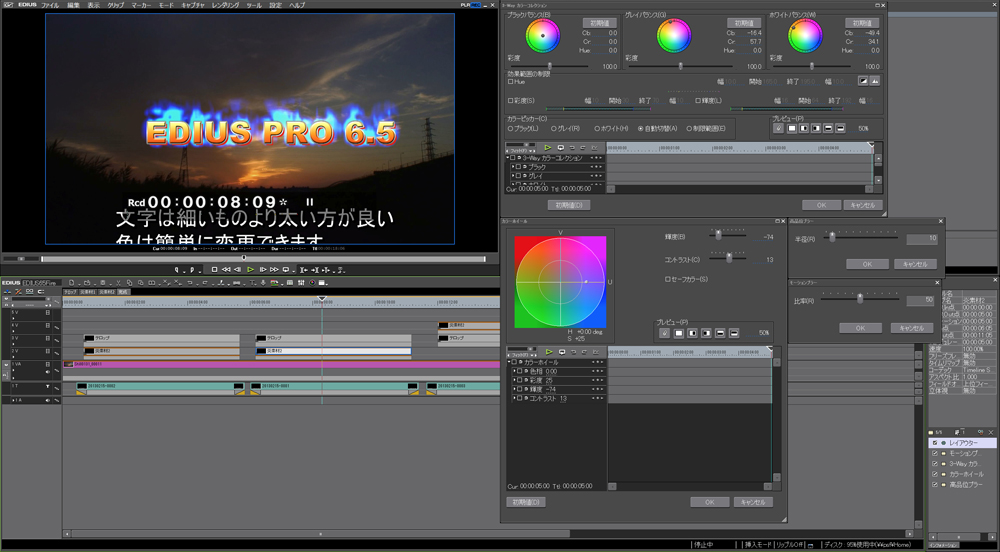
Task: Open the クリップ menu
Action: pyautogui.click(x=115, y=5)
